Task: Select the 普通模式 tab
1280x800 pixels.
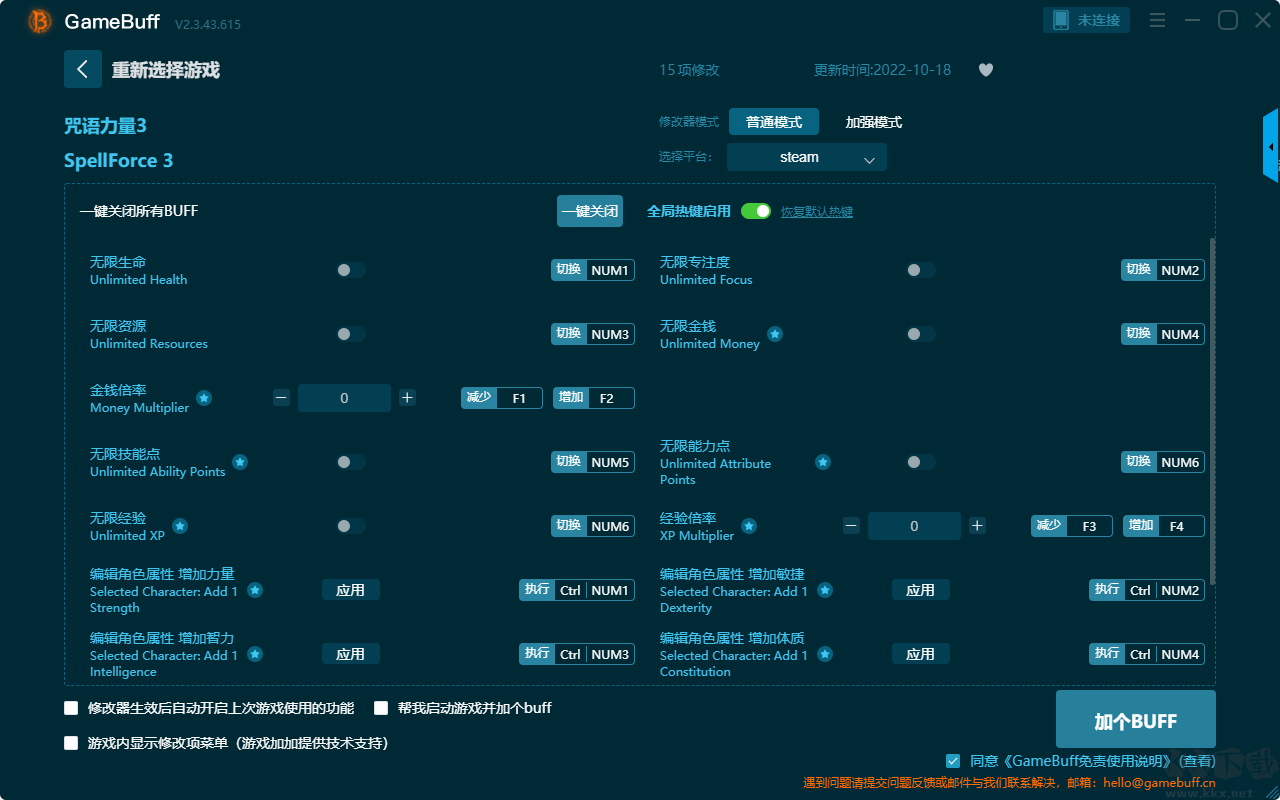Action: (774, 122)
